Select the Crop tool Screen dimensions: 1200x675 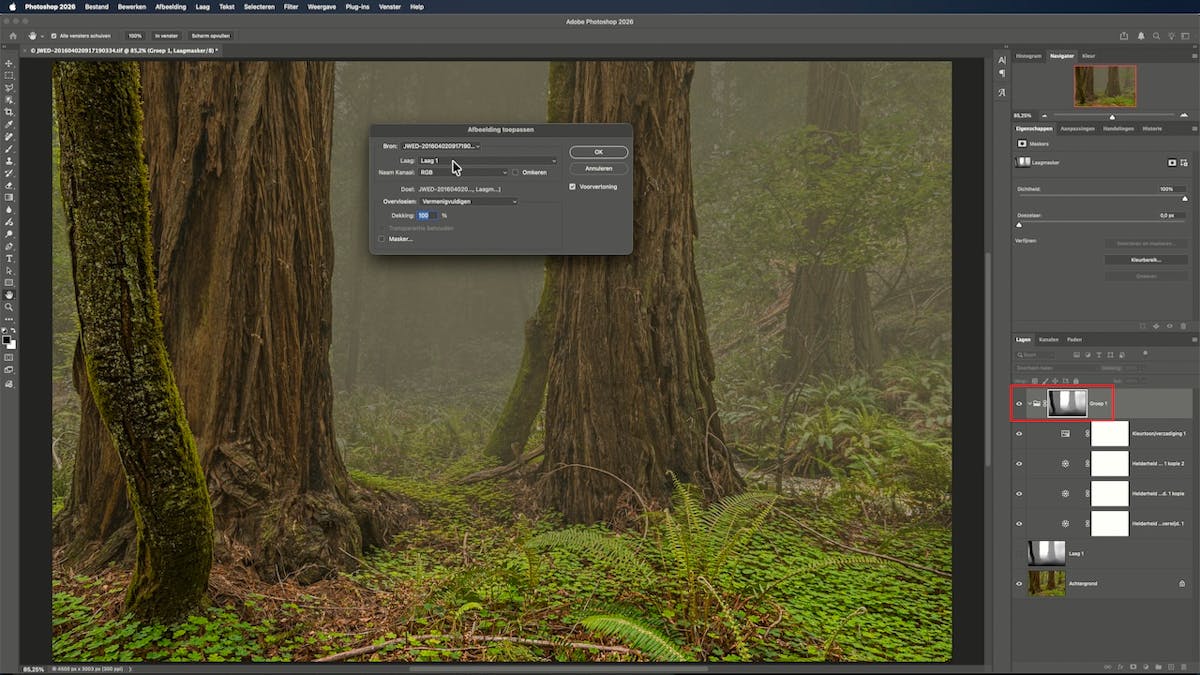[x=9, y=112]
